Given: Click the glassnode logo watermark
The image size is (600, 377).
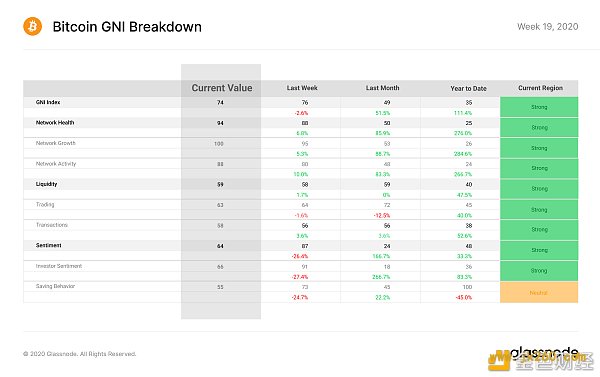Looking at the screenshot, I should (545, 353).
